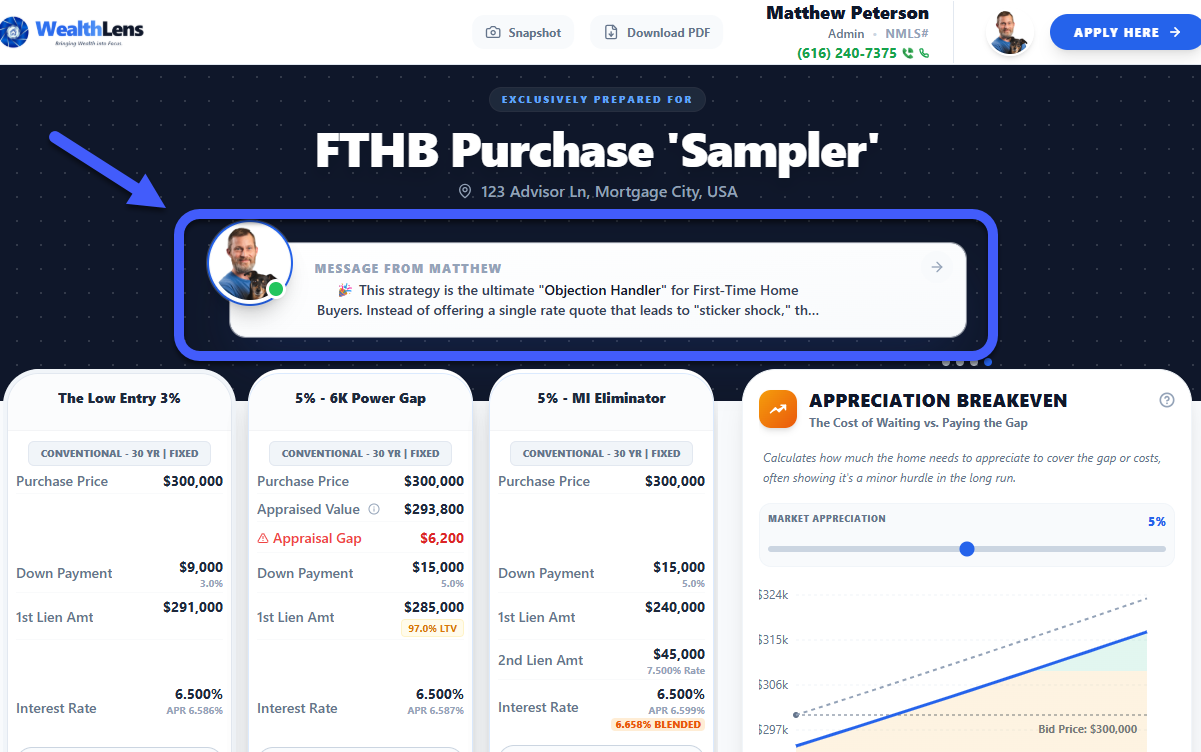Click the Download PDF button
Image resolution: width=1201 pixels, height=752 pixels.
pyautogui.click(x=657, y=33)
